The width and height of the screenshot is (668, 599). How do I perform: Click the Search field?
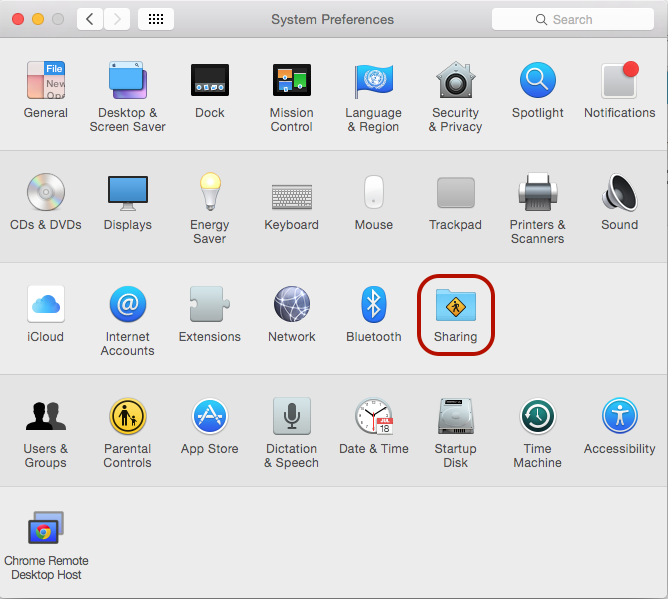[x=573, y=19]
